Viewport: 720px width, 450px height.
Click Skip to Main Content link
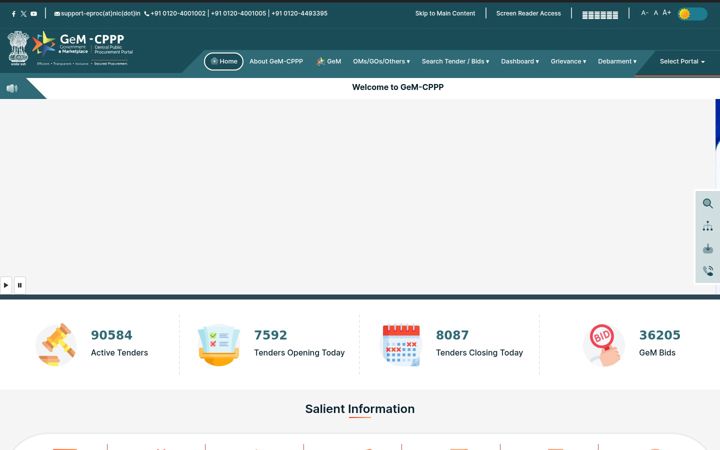pyautogui.click(x=445, y=13)
